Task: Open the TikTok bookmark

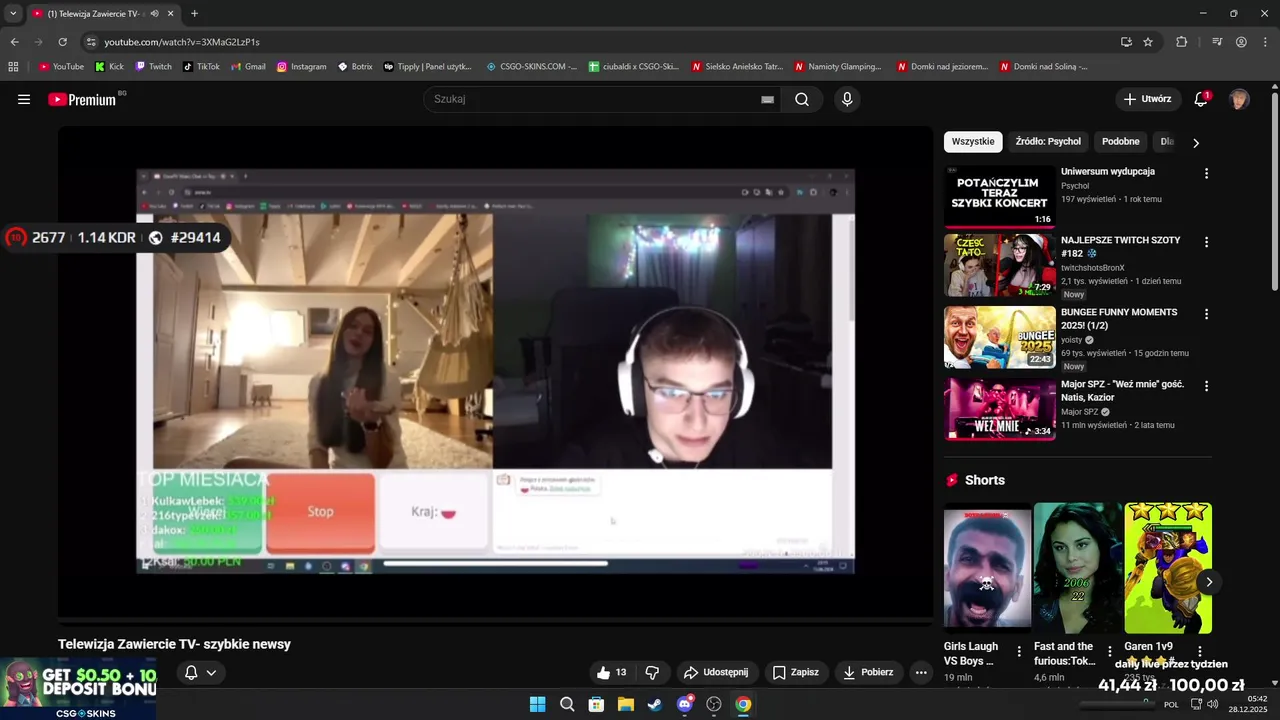Action: pos(201,67)
